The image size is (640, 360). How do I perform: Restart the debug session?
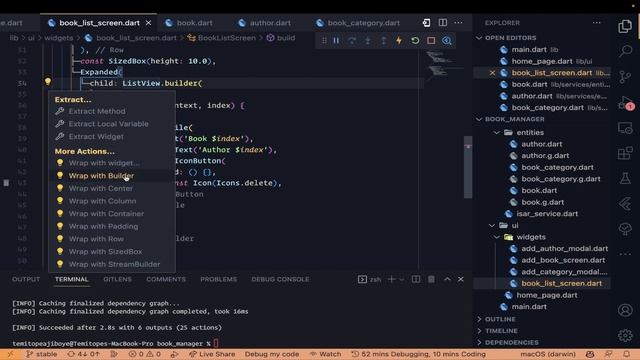click(415, 40)
